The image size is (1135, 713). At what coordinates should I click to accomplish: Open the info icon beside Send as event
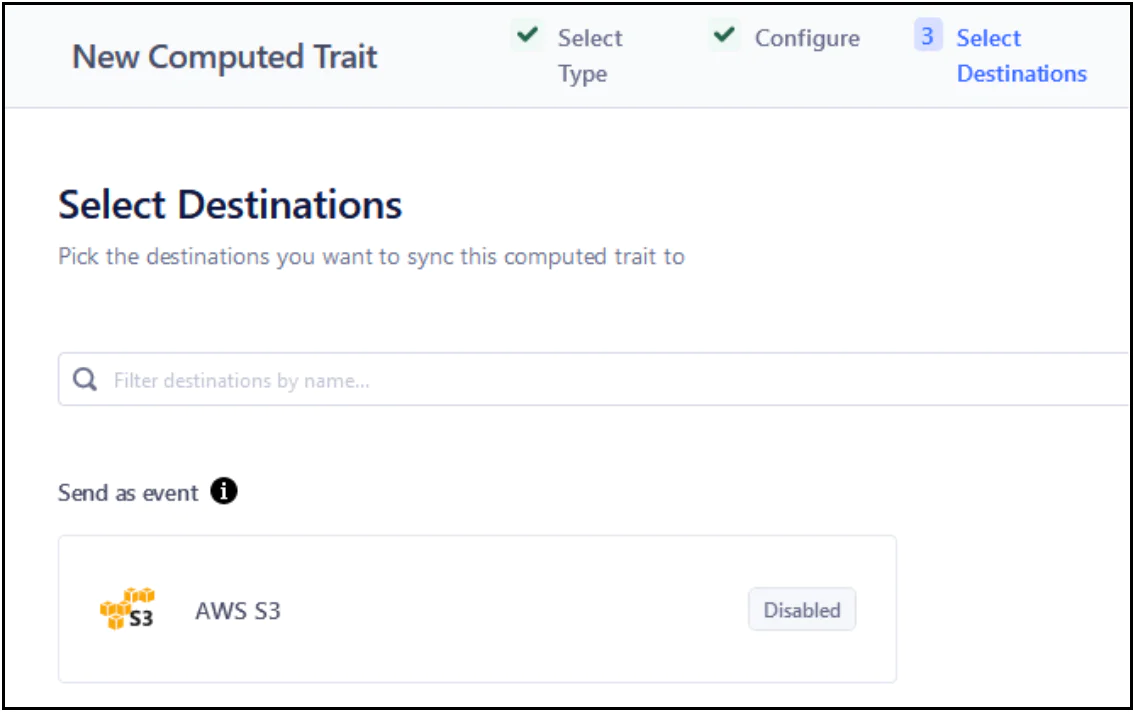[x=225, y=492]
